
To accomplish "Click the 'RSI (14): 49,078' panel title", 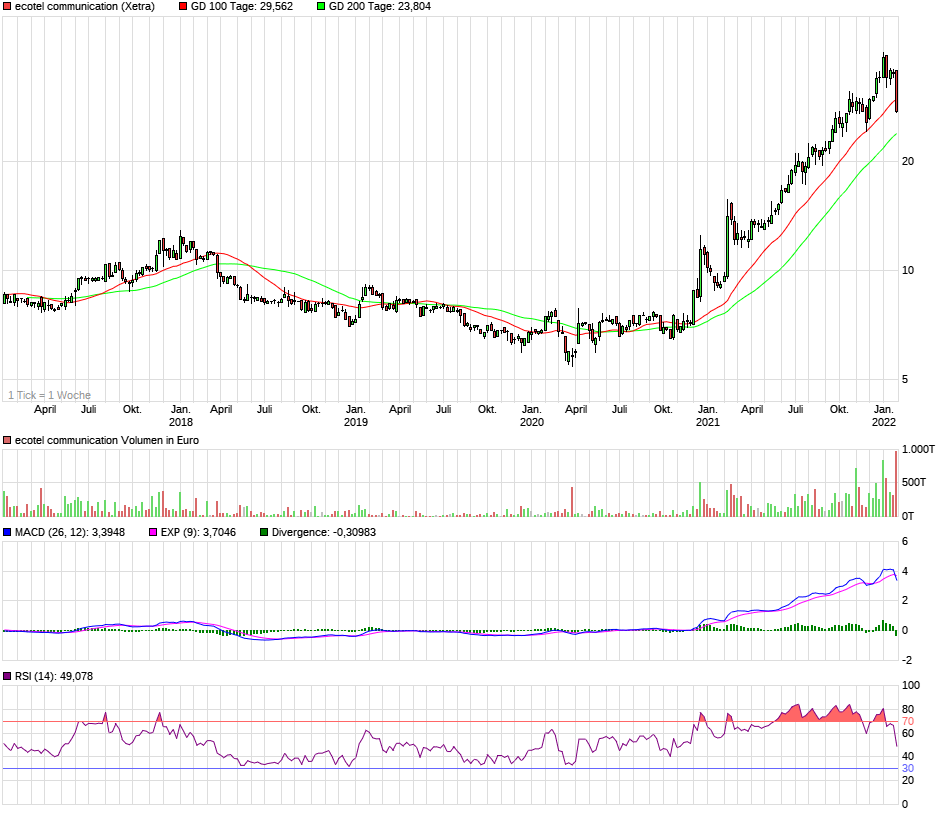I will 54,677.
